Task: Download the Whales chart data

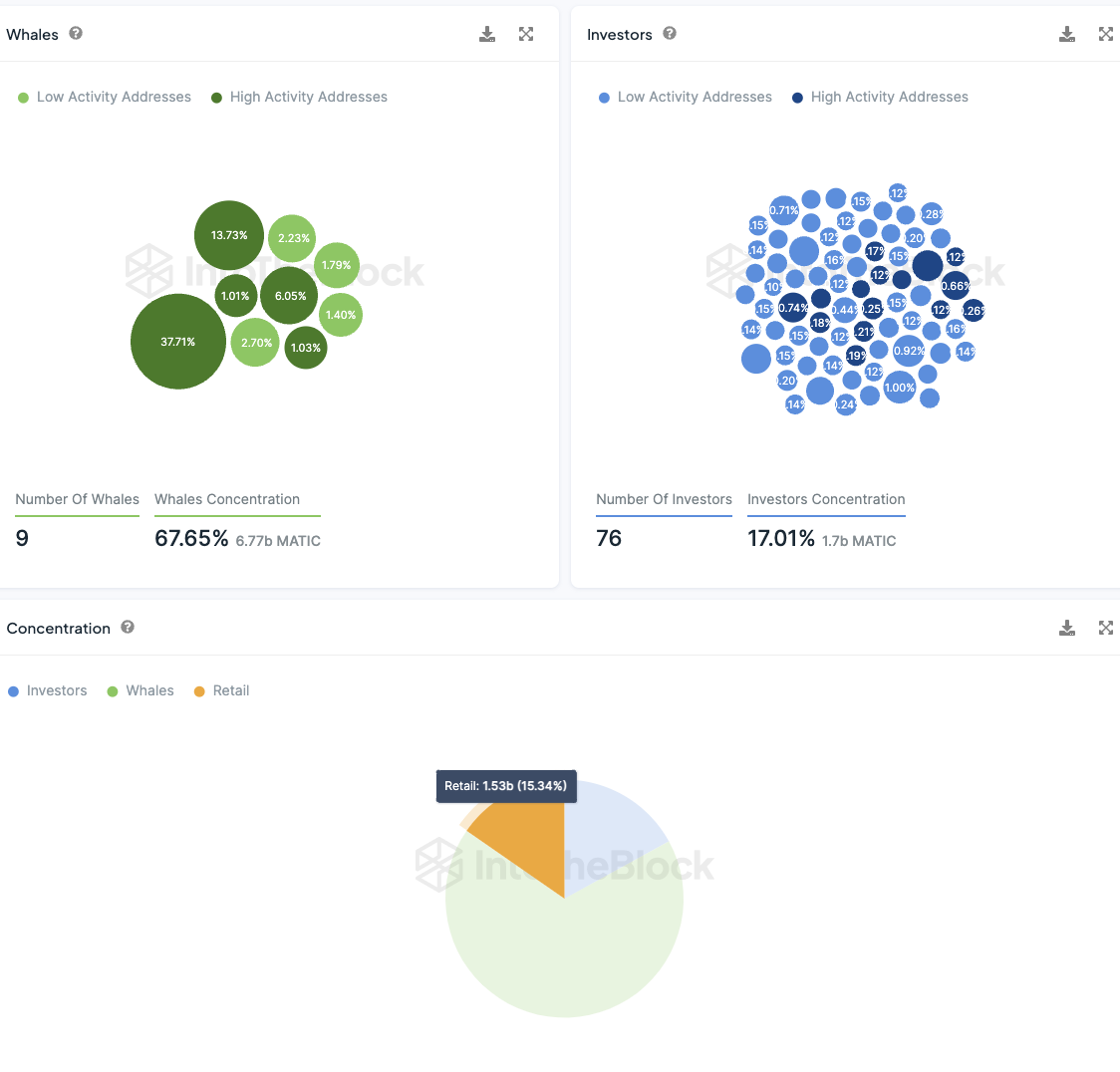Action: click(x=487, y=34)
